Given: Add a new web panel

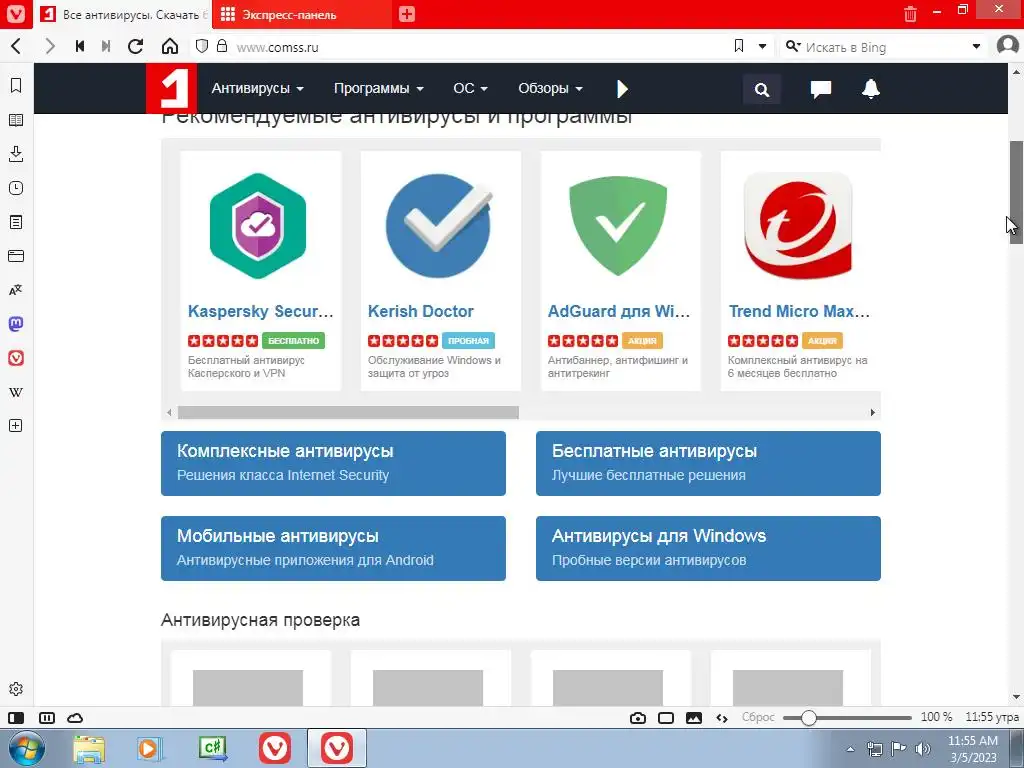Looking at the screenshot, I should click(16, 426).
